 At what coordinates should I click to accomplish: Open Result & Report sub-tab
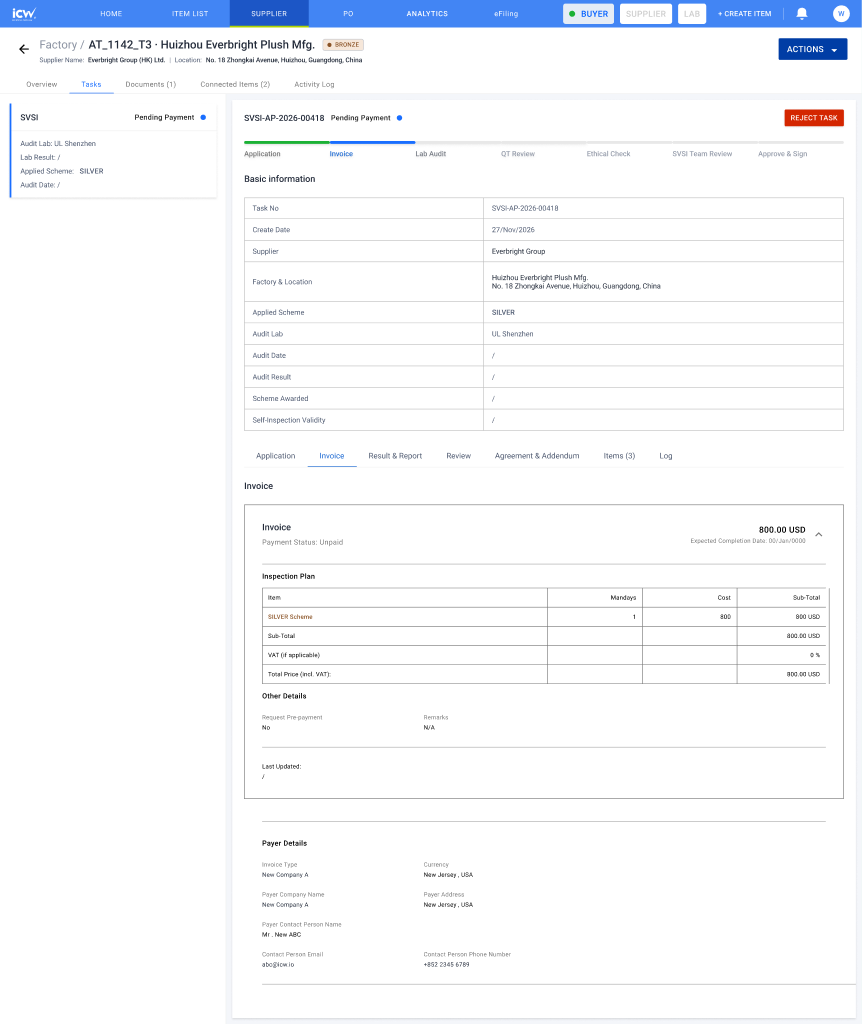(395, 456)
